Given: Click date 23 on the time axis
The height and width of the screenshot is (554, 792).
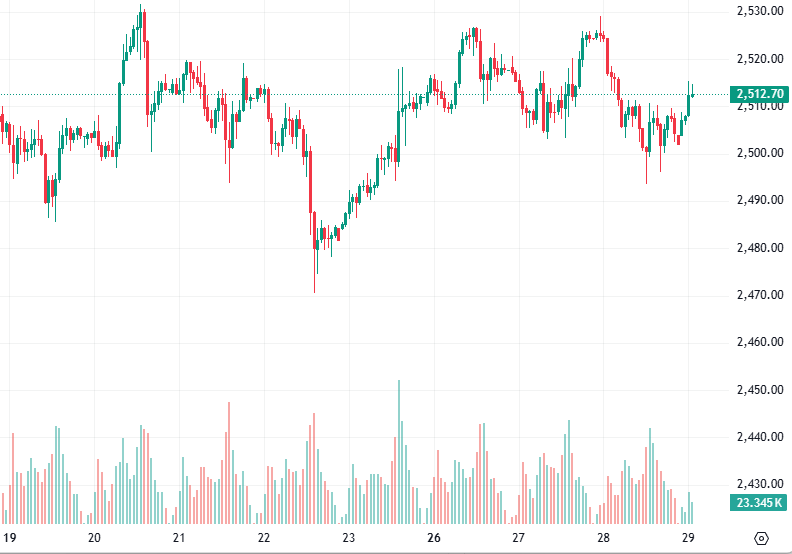Looking at the screenshot, I should (349, 537).
